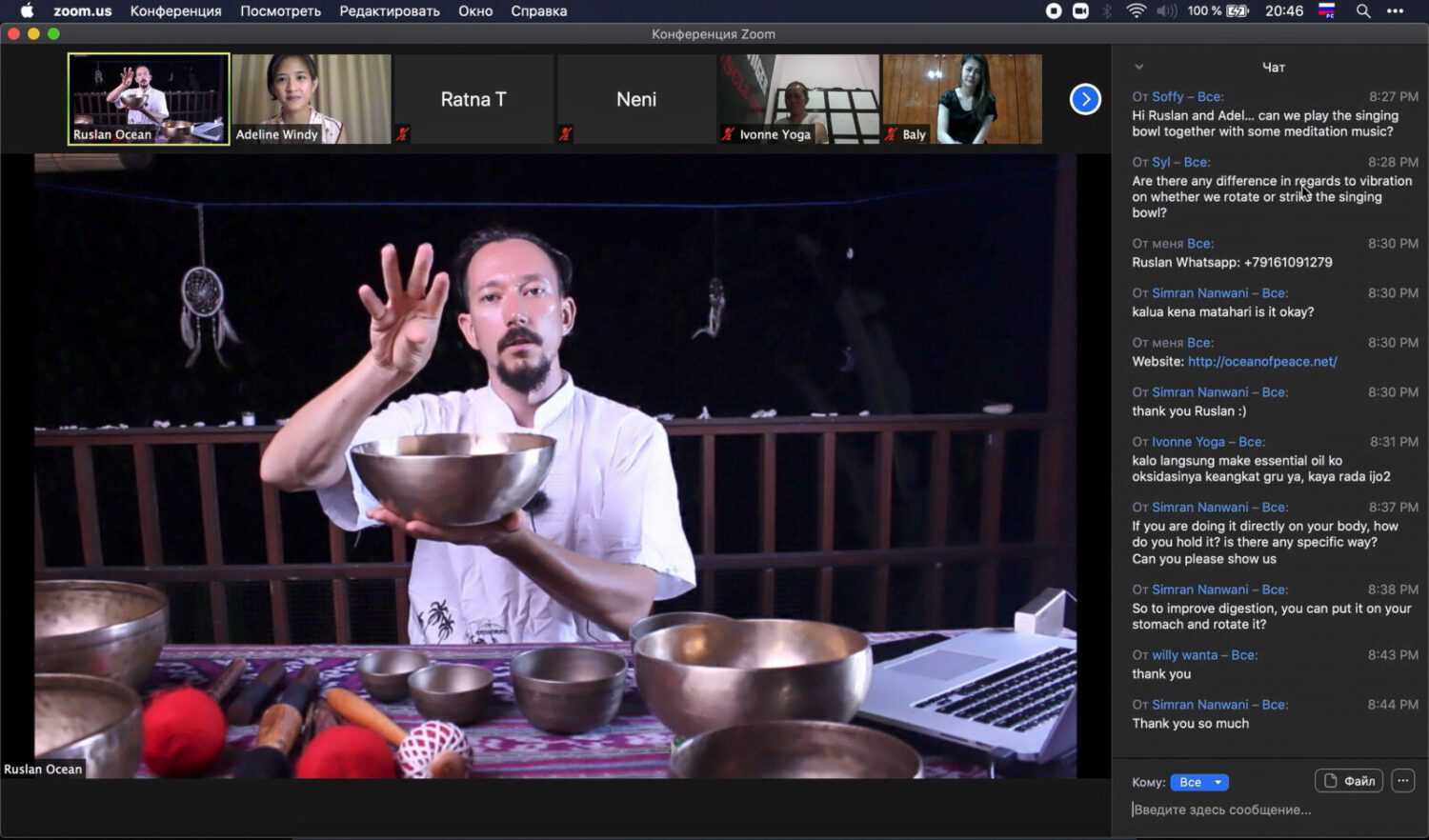The image size is (1429, 840).
Task: Open Spotlight search magnifier icon
Action: [x=1363, y=11]
